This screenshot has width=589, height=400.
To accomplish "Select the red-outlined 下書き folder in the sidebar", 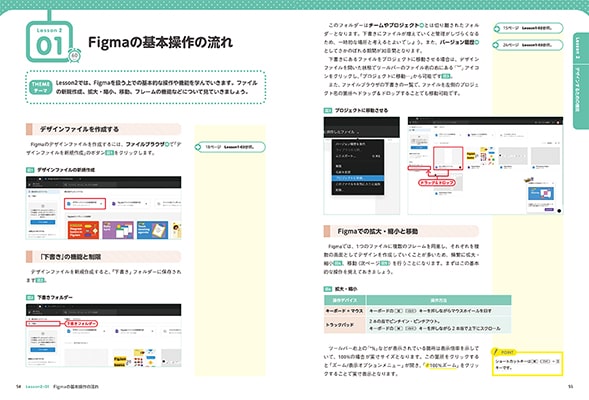I will pyautogui.click(x=43, y=323).
